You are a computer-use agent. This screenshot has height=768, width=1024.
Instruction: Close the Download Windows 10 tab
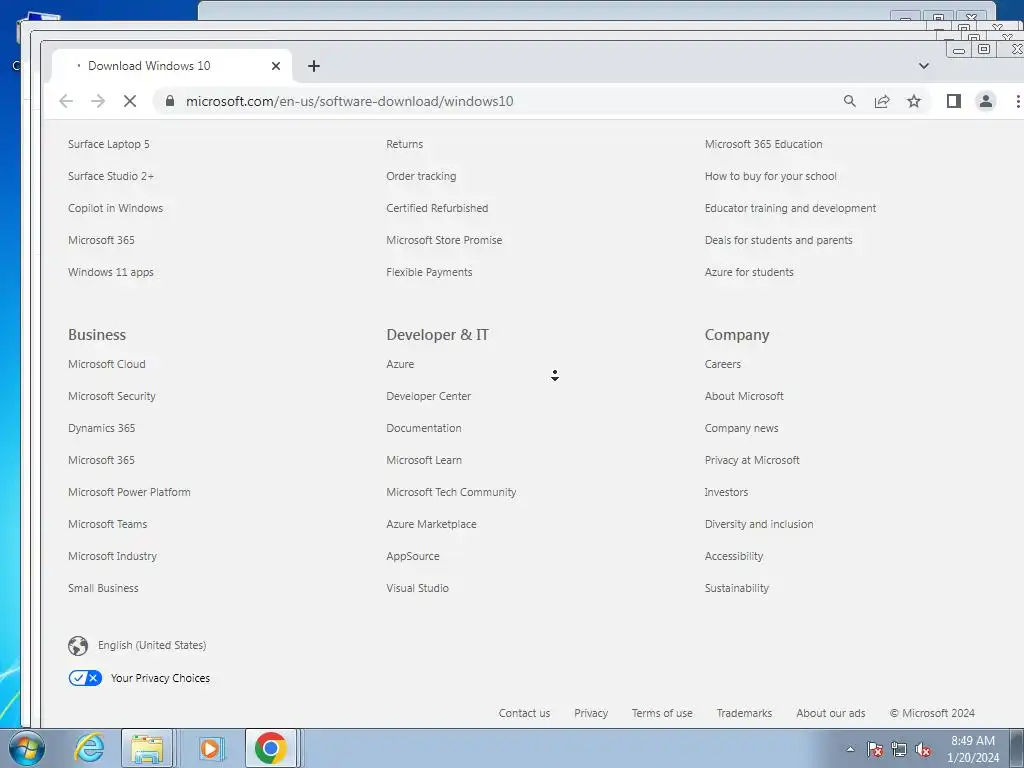[276, 66]
